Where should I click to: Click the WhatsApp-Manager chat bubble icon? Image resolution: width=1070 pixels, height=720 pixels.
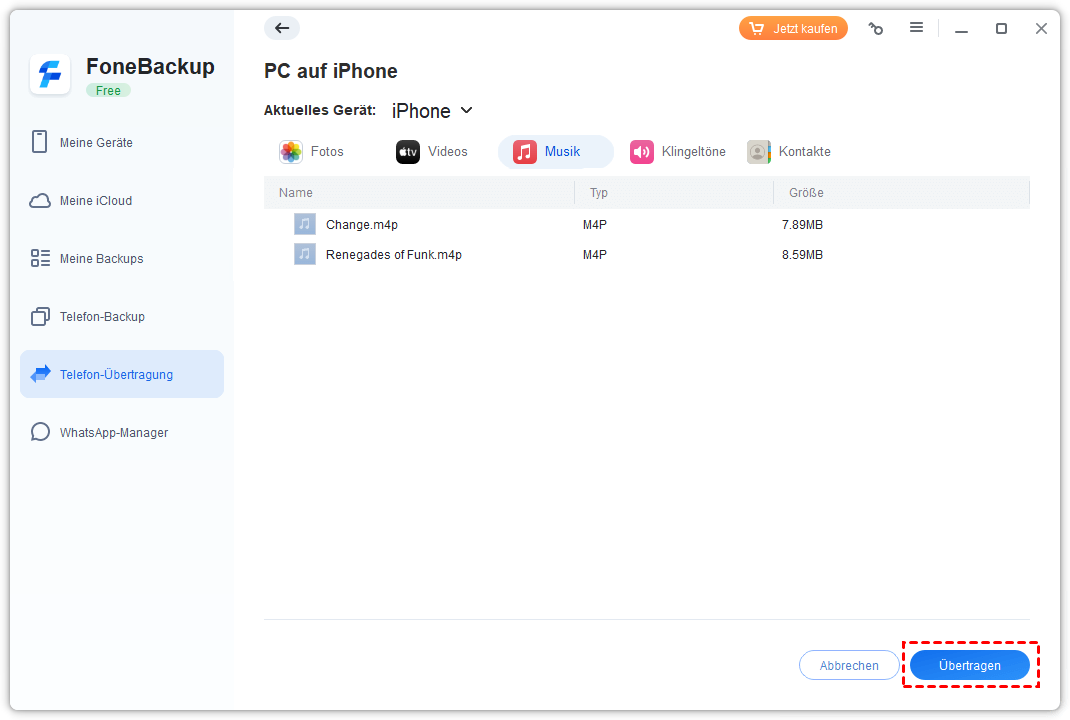click(40, 432)
